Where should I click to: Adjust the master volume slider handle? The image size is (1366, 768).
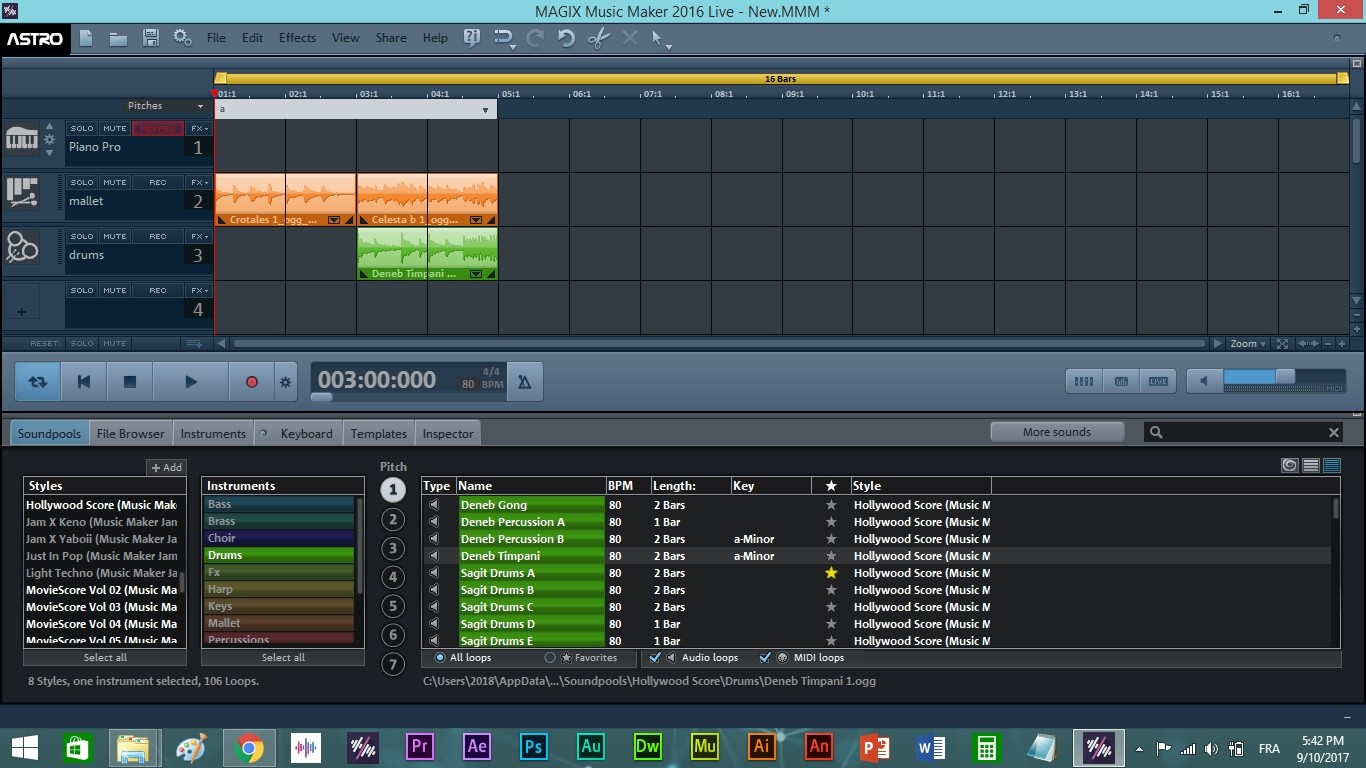click(x=1285, y=376)
